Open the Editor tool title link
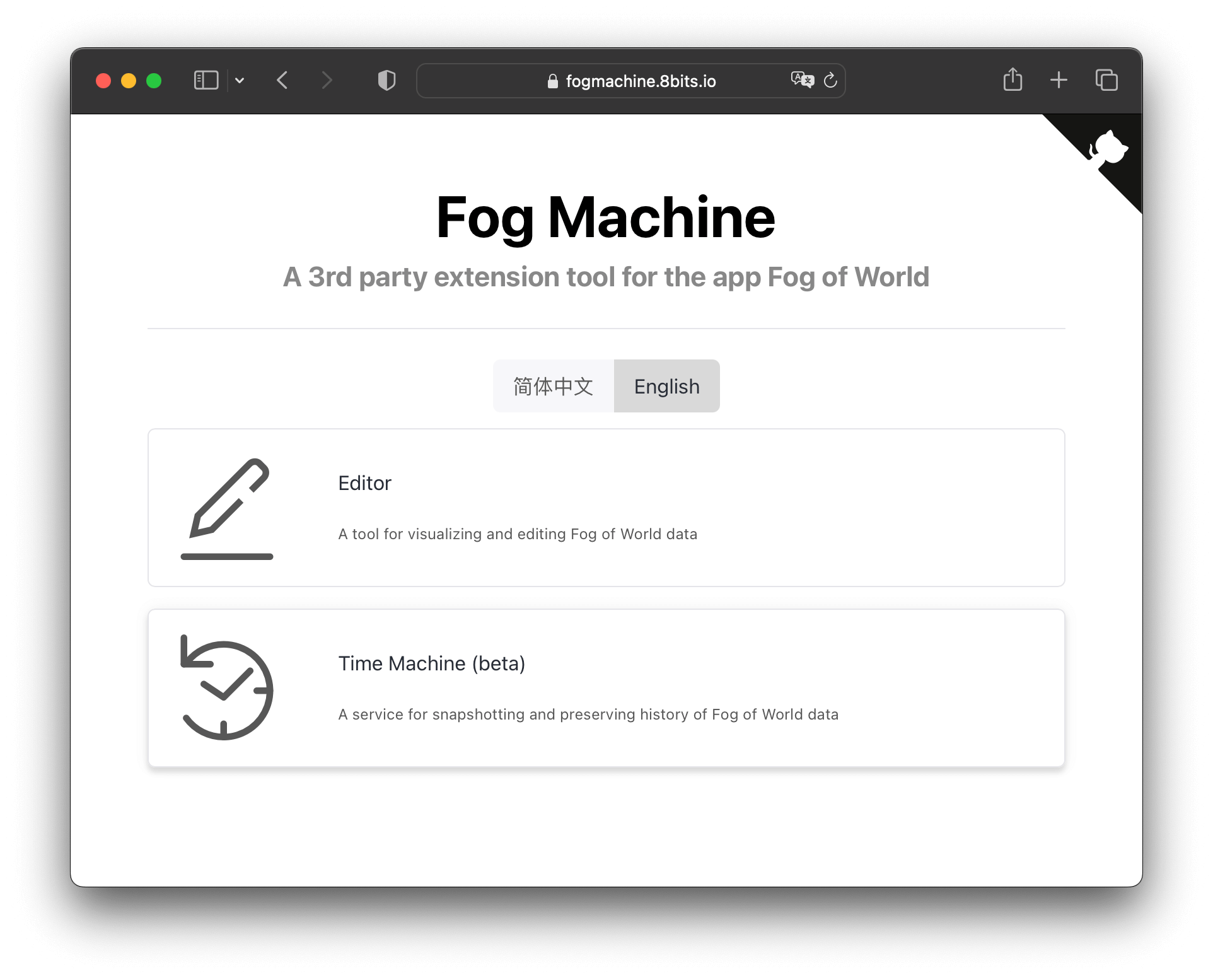 [x=364, y=483]
